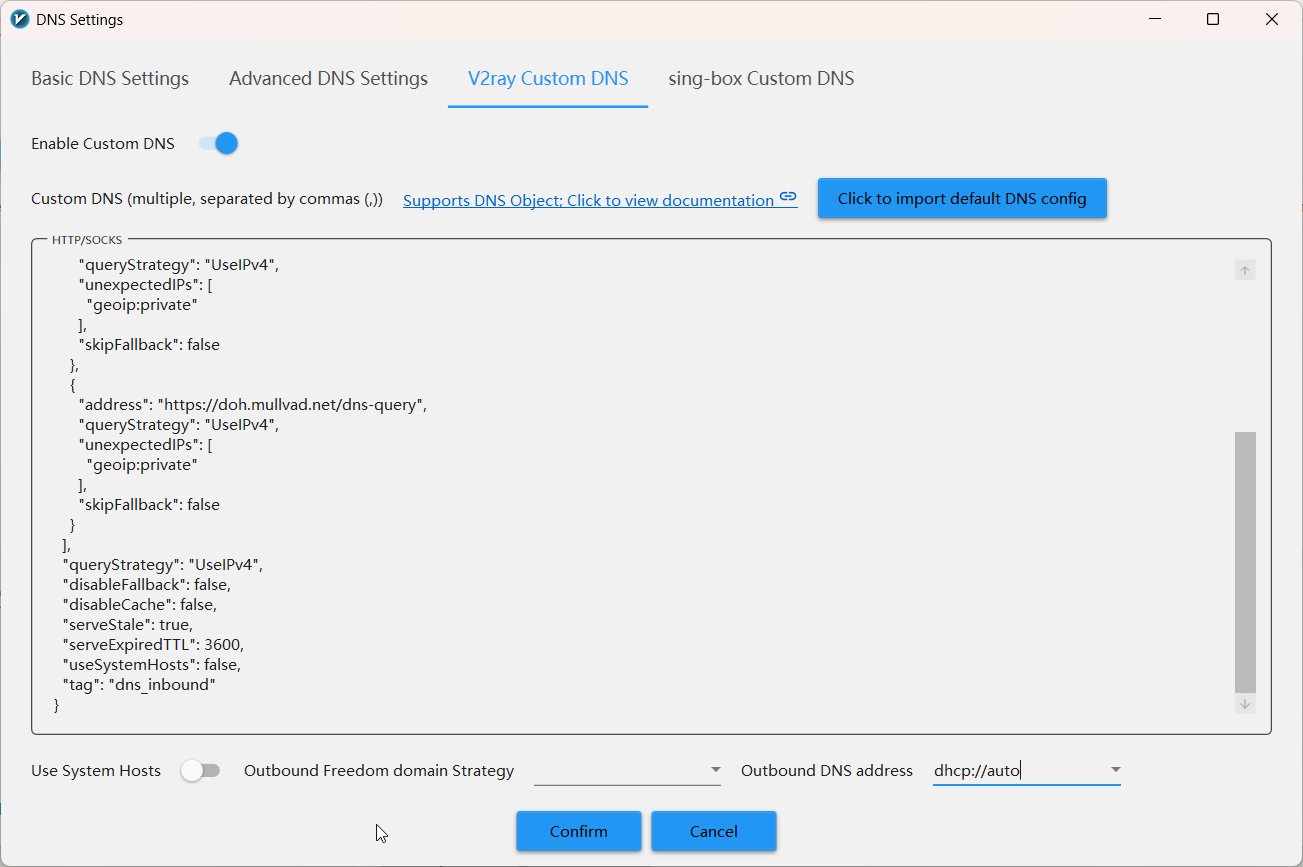Click the import default DNS config button

point(962,198)
